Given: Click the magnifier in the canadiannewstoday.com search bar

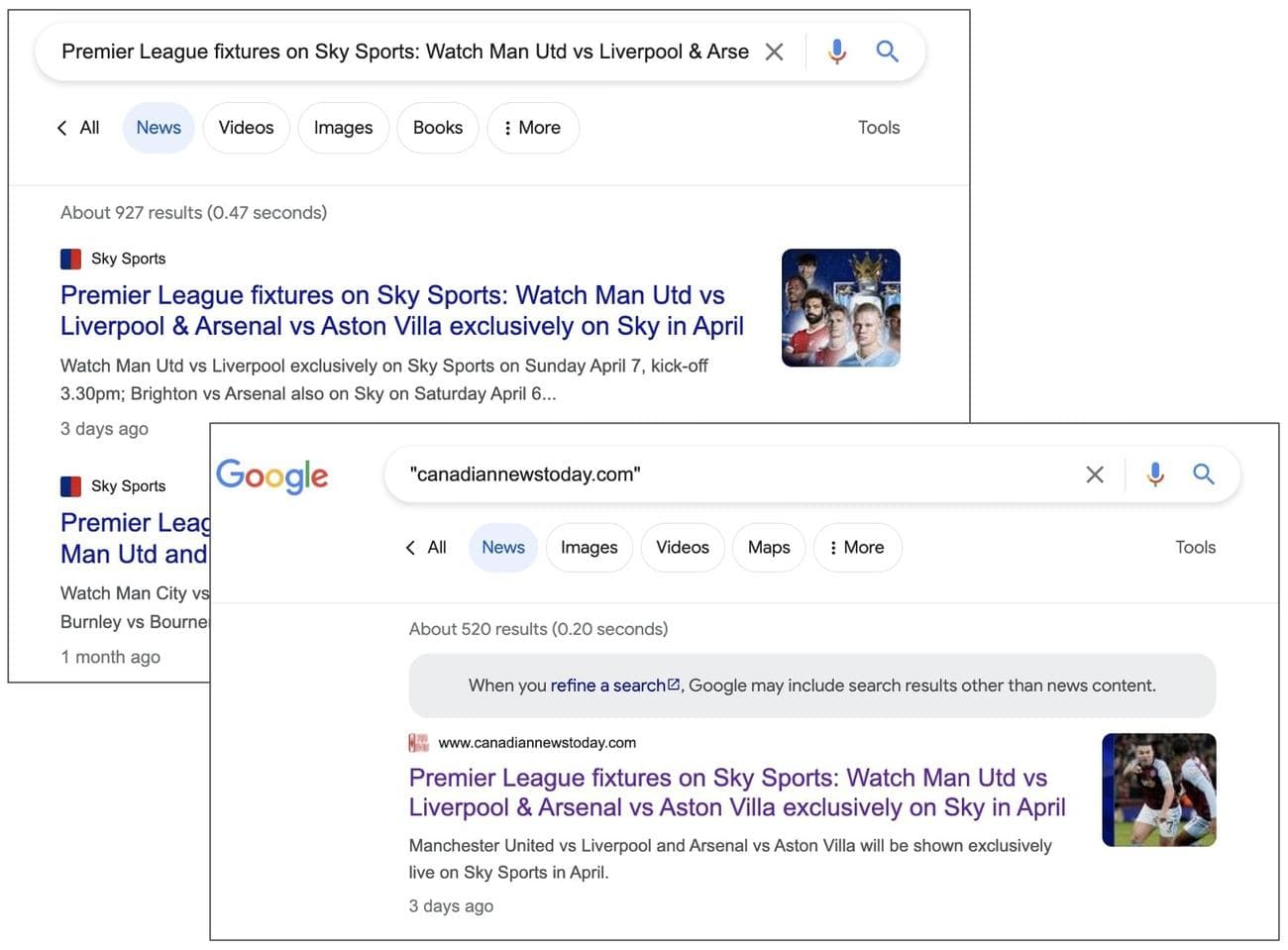Looking at the screenshot, I should (x=1204, y=475).
